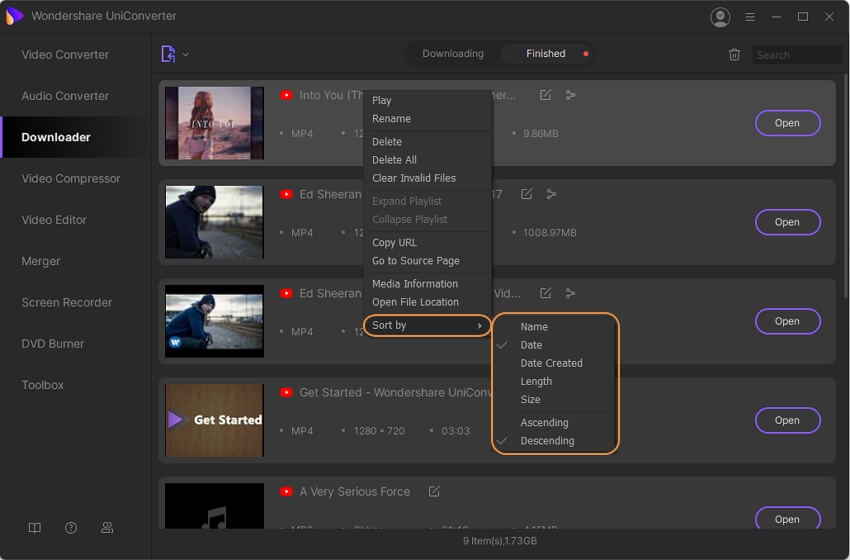Open the help question mark icon
The image size is (850, 560).
tap(71, 528)
